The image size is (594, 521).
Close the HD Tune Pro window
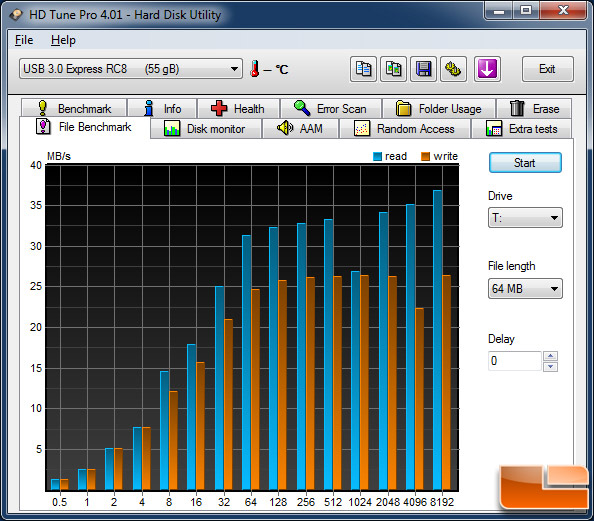[x=563, y=11]
